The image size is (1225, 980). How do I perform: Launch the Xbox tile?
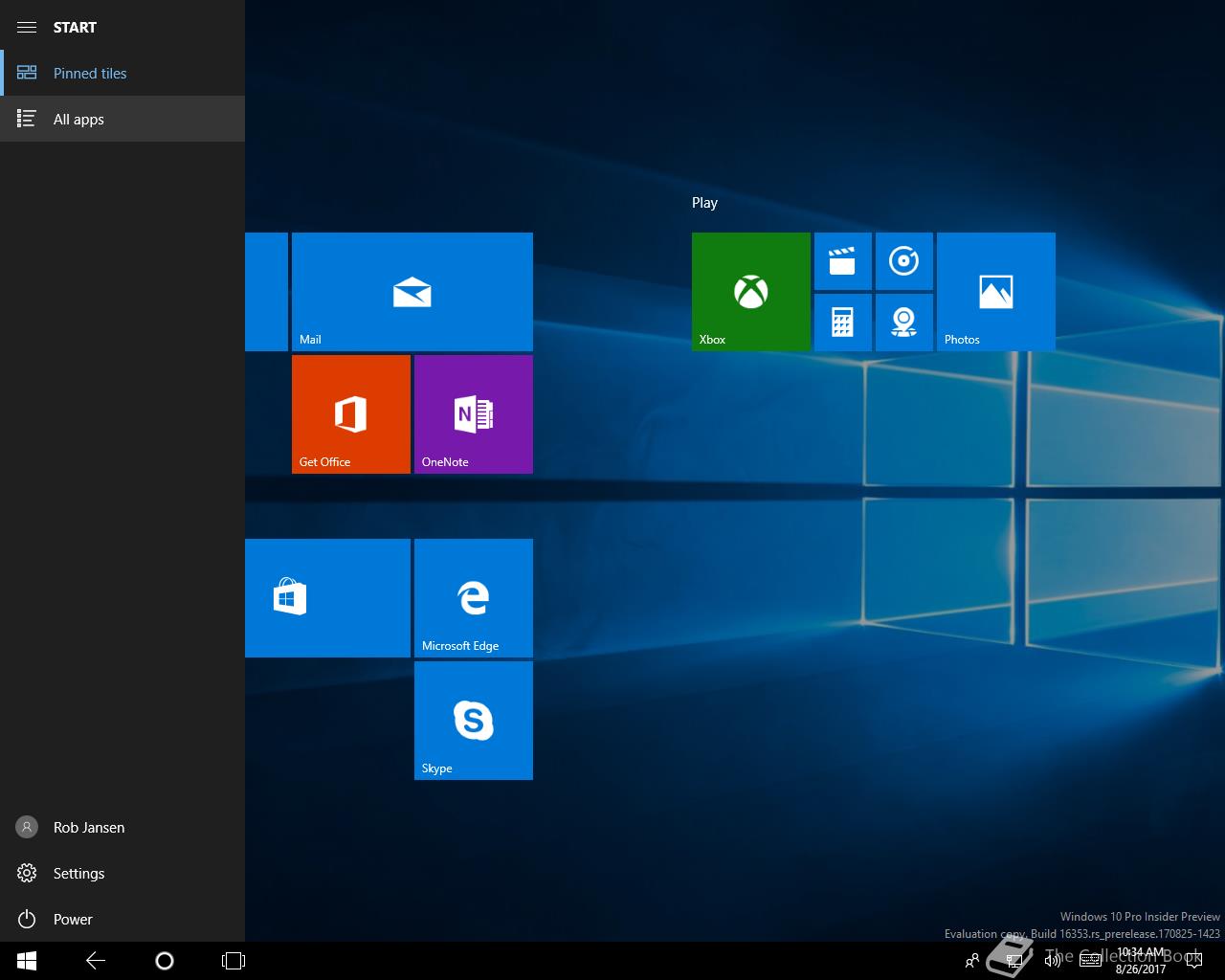coord(751,292)
